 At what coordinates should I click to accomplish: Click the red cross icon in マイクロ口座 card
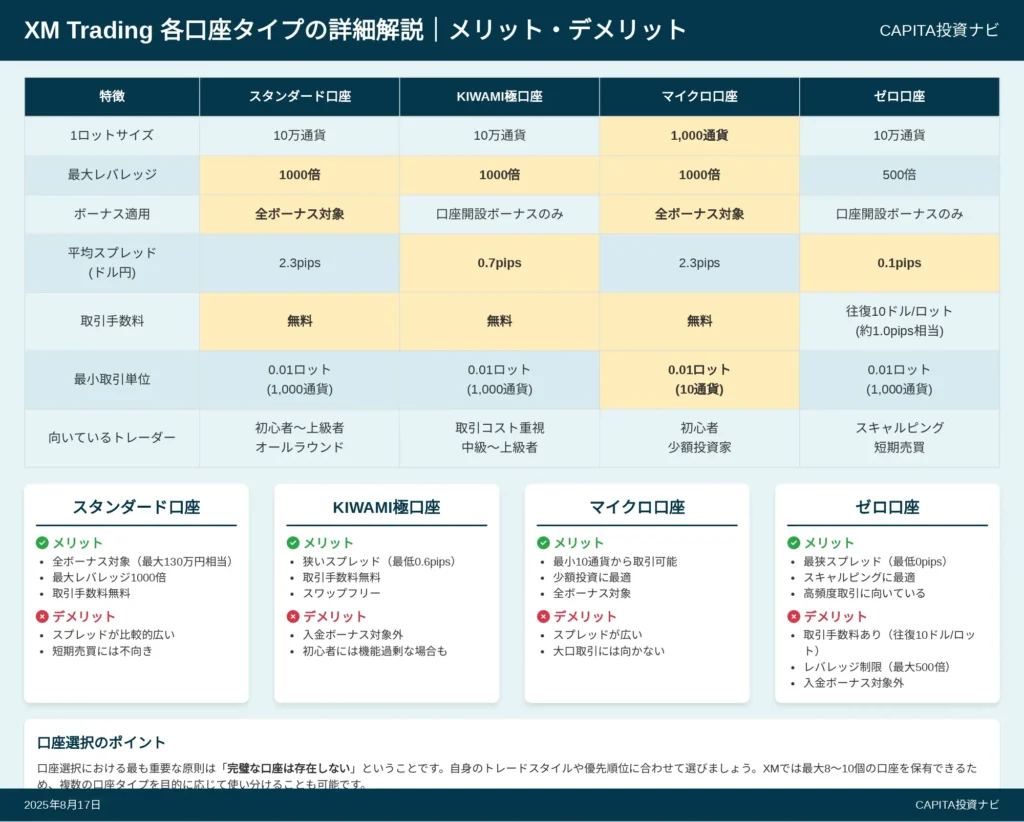543,616
